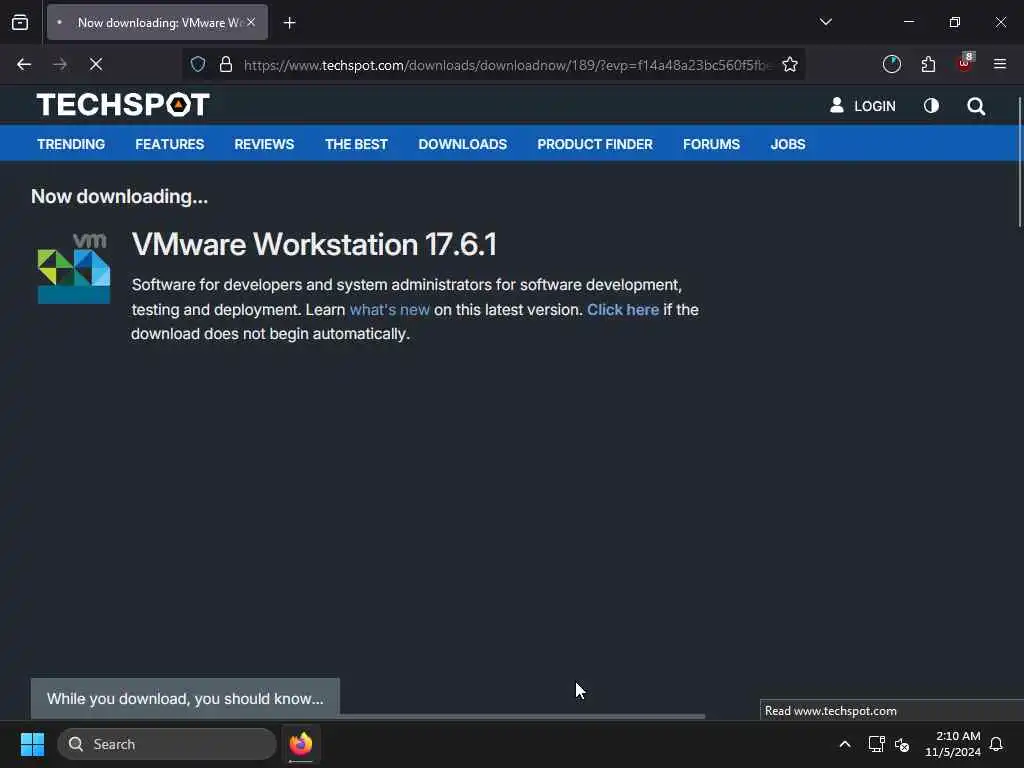Viewport: 1024px width, 768px height.
Task: Open the JOBS menu
Action: 788,144
